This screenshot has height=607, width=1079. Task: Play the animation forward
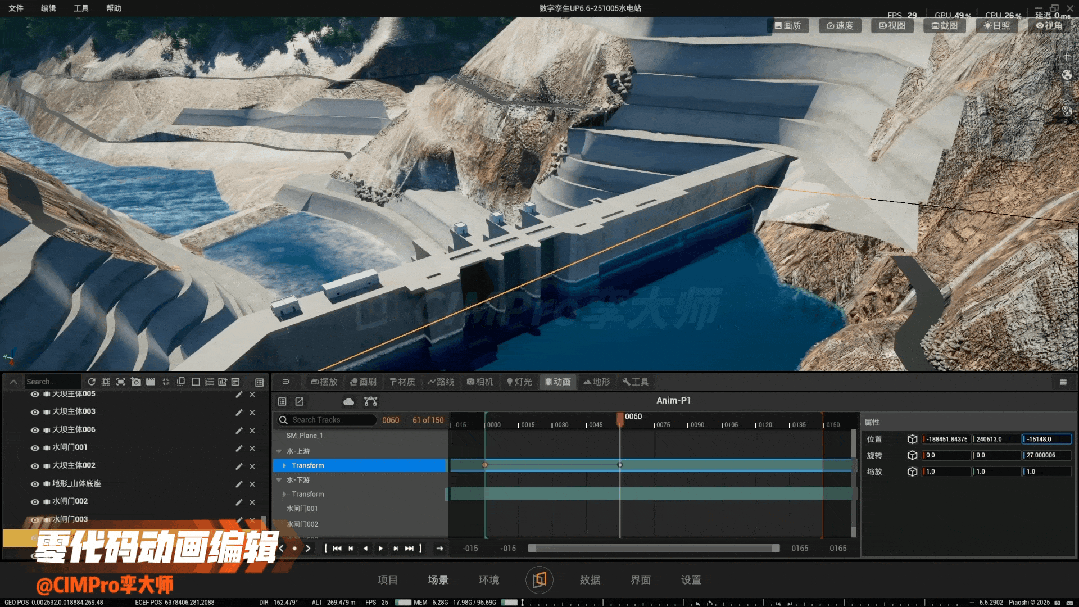coord(381,549)
